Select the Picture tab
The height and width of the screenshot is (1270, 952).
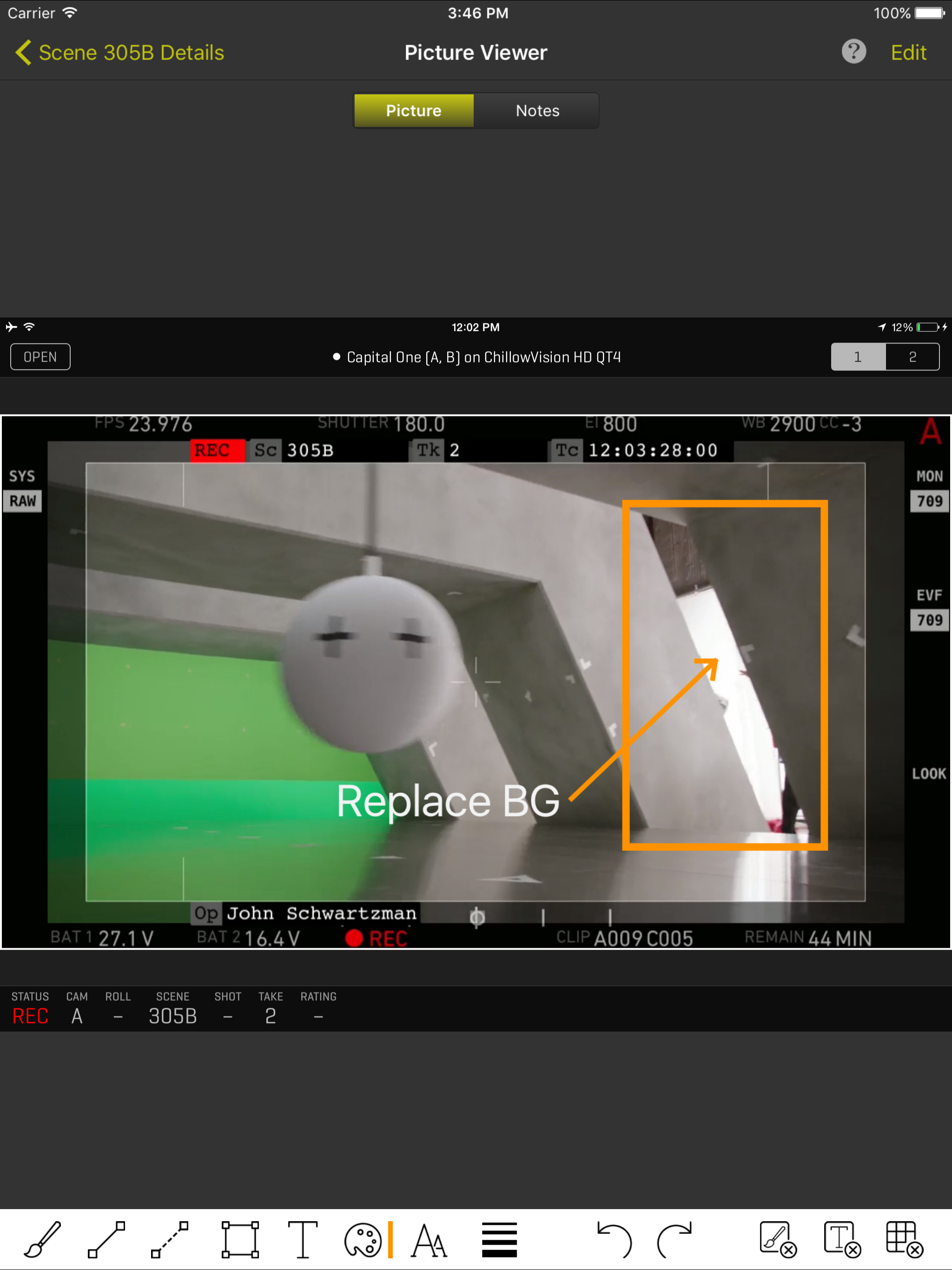pos(413,110)
